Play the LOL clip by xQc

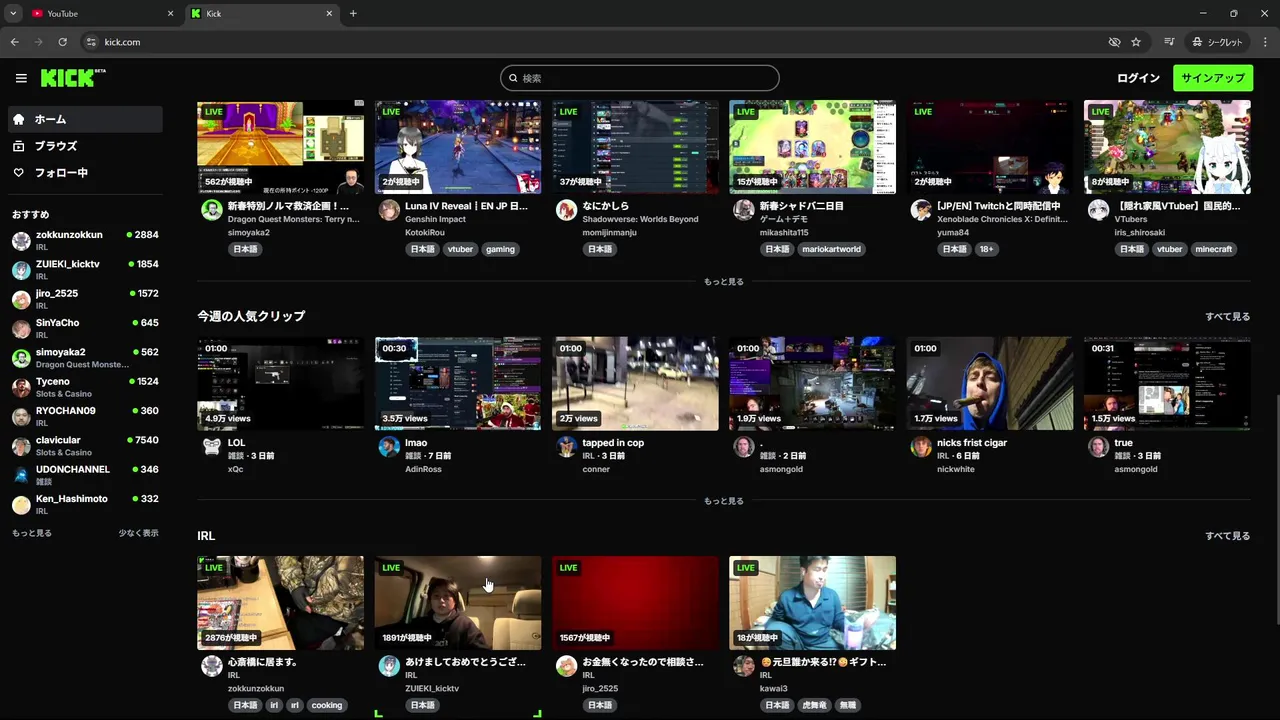(x=280, y=384)
